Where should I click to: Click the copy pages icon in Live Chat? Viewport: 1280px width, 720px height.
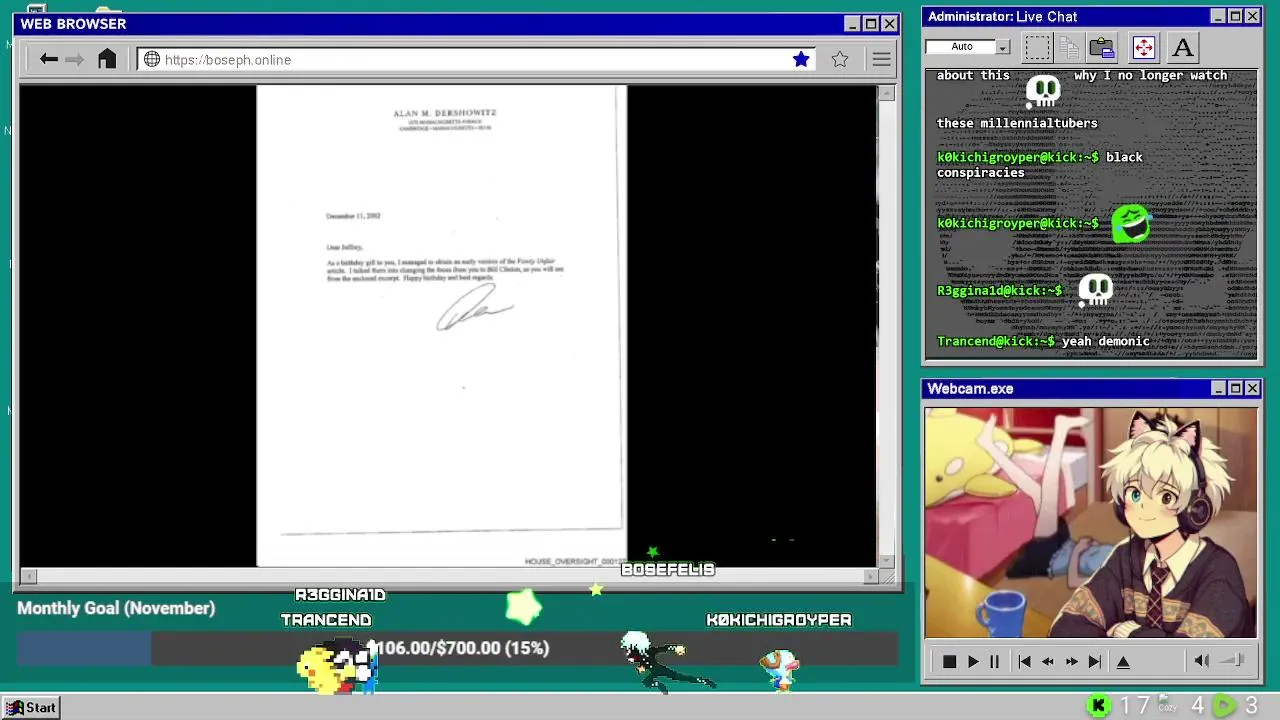click(1069, 47)
